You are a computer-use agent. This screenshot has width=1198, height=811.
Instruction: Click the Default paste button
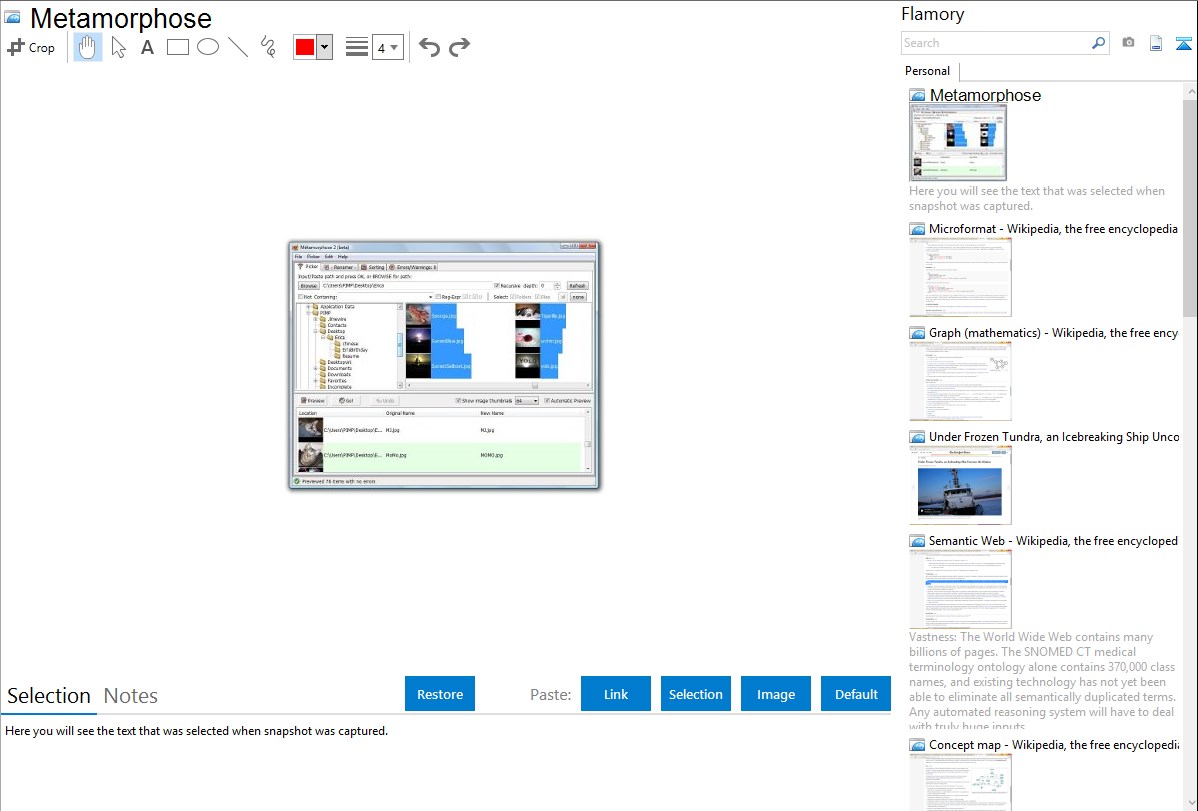(x=856, y=694)
